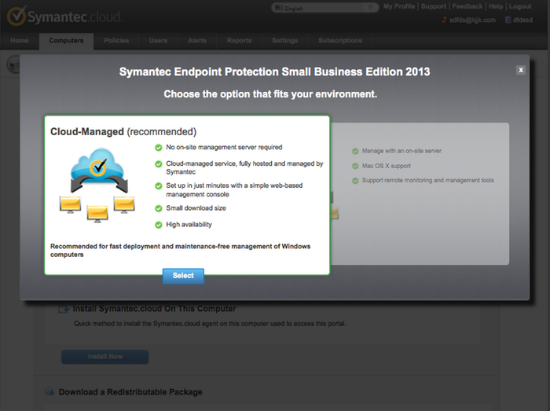Click the 'High availability' text
The width and height of the screenshot is (550, 411).
coord(189,224)
